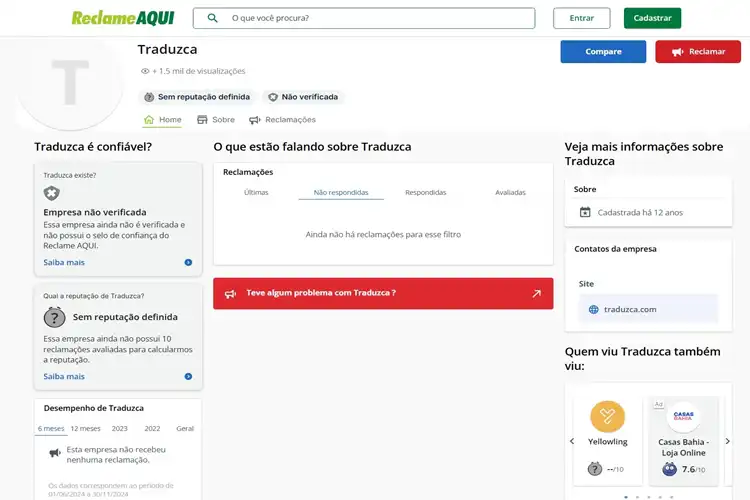The image size is (750, 500).
Task: Click the previous arrow of the carousel
Action: pos(572,441)
